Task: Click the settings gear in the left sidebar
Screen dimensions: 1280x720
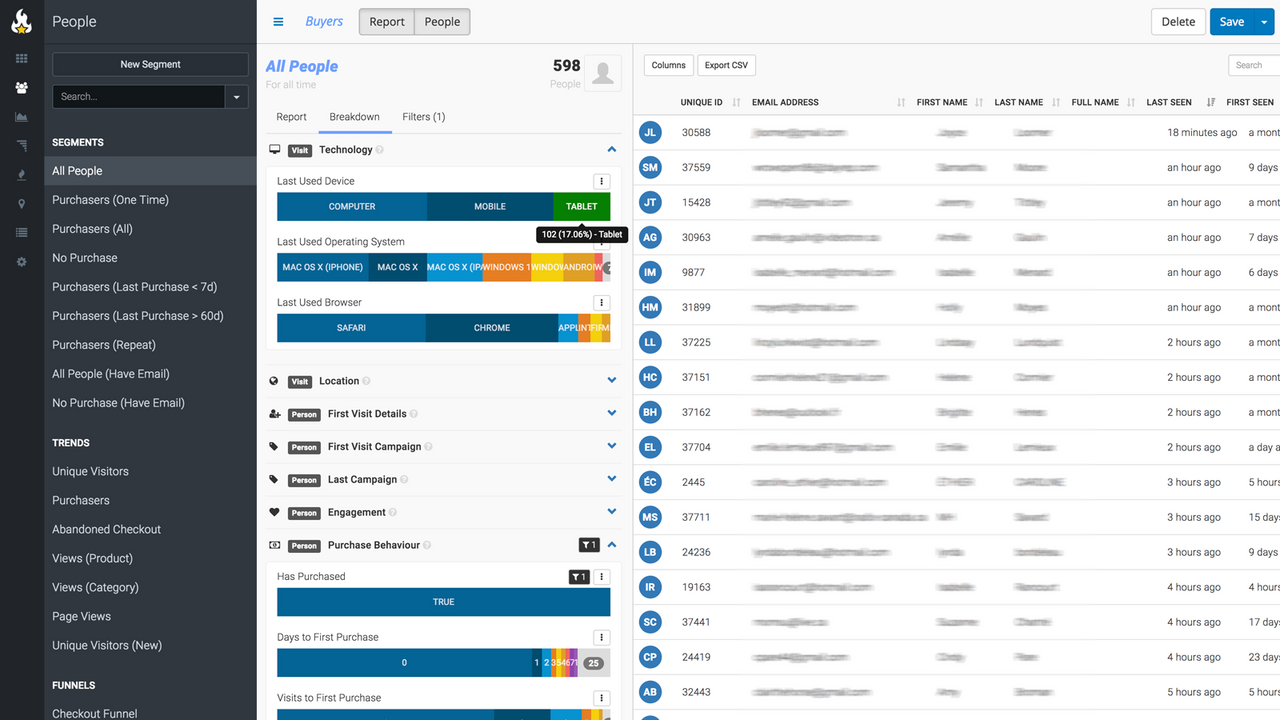Action: [21, 260]
